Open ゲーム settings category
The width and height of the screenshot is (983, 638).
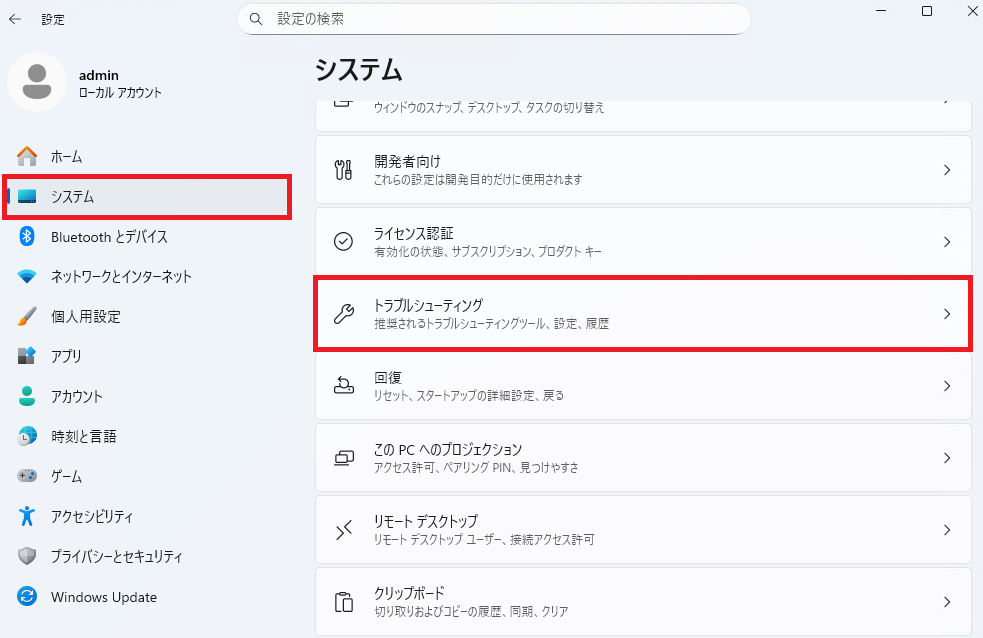point(147,476)
